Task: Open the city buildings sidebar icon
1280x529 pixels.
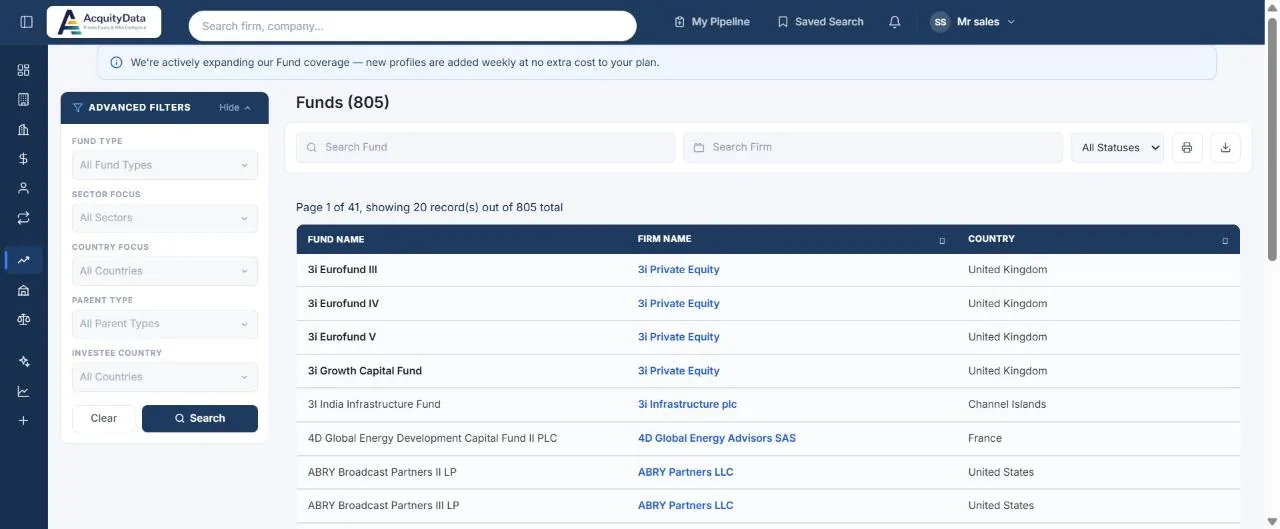Action: (x=24, y=129)
